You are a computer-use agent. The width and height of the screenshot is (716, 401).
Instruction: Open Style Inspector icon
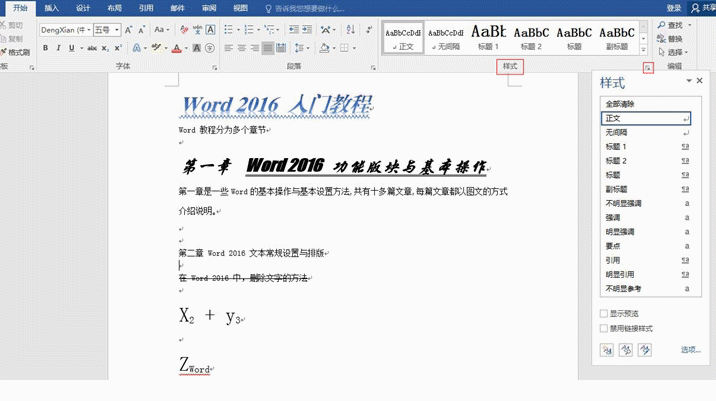(x=626, y=350)
